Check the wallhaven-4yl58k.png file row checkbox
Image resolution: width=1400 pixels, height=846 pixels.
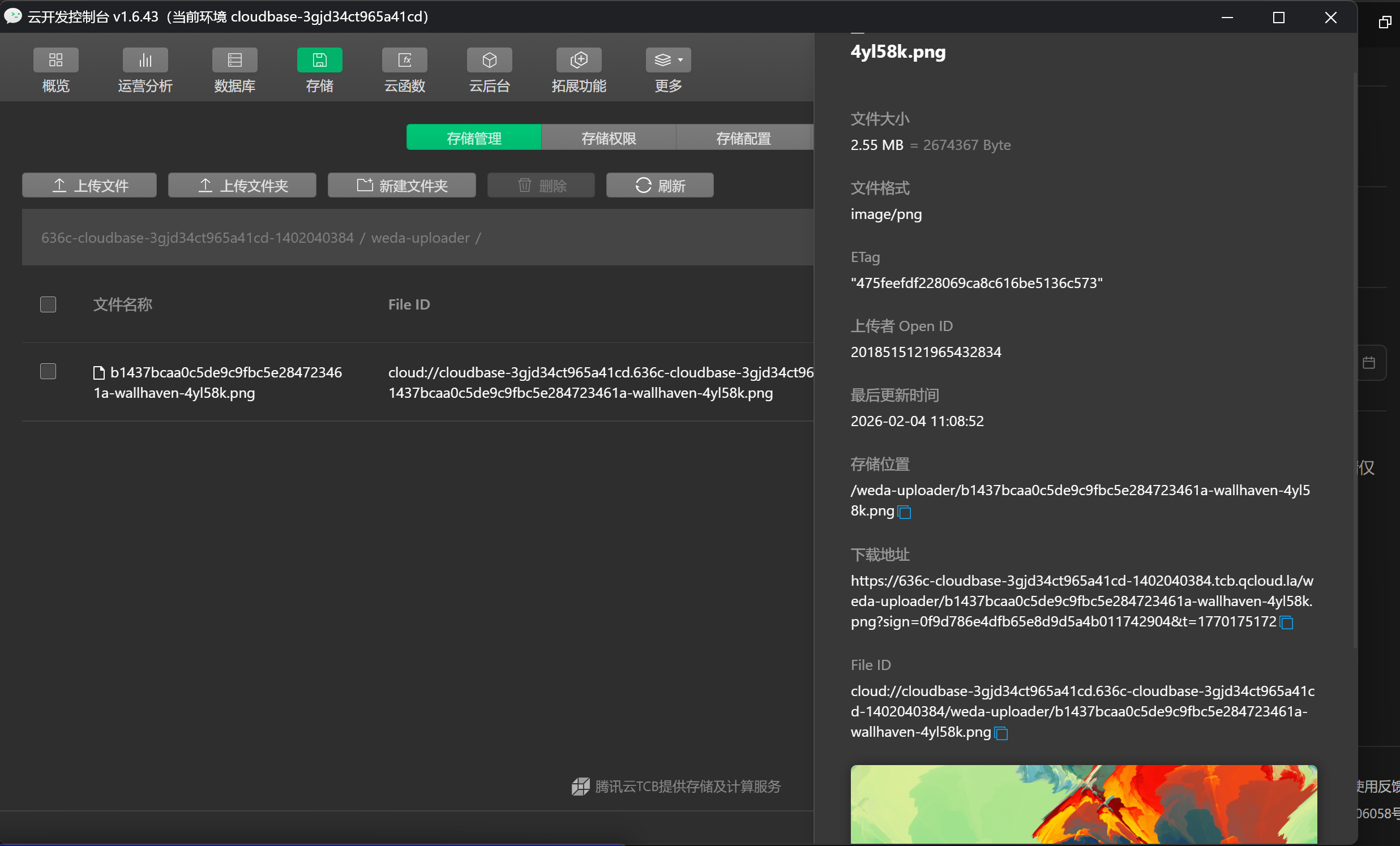(x=48, y=371)
